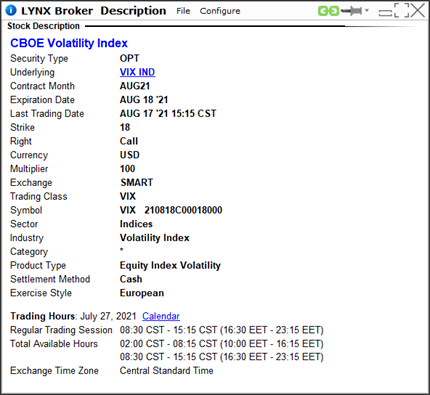Select the symbol VIX 210818C00018000
The image size is (430, 395).
(171, 210)
